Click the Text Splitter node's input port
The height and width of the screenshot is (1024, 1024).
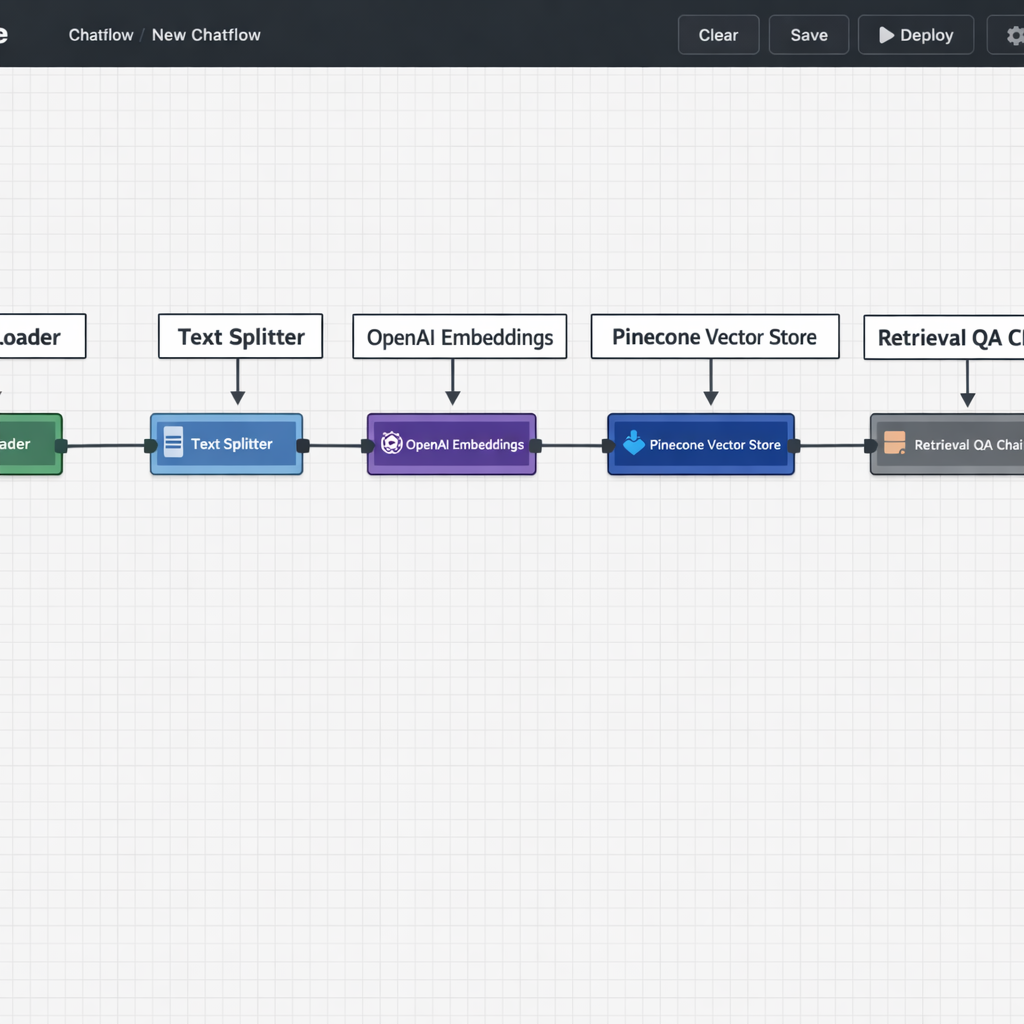(151, 446)
